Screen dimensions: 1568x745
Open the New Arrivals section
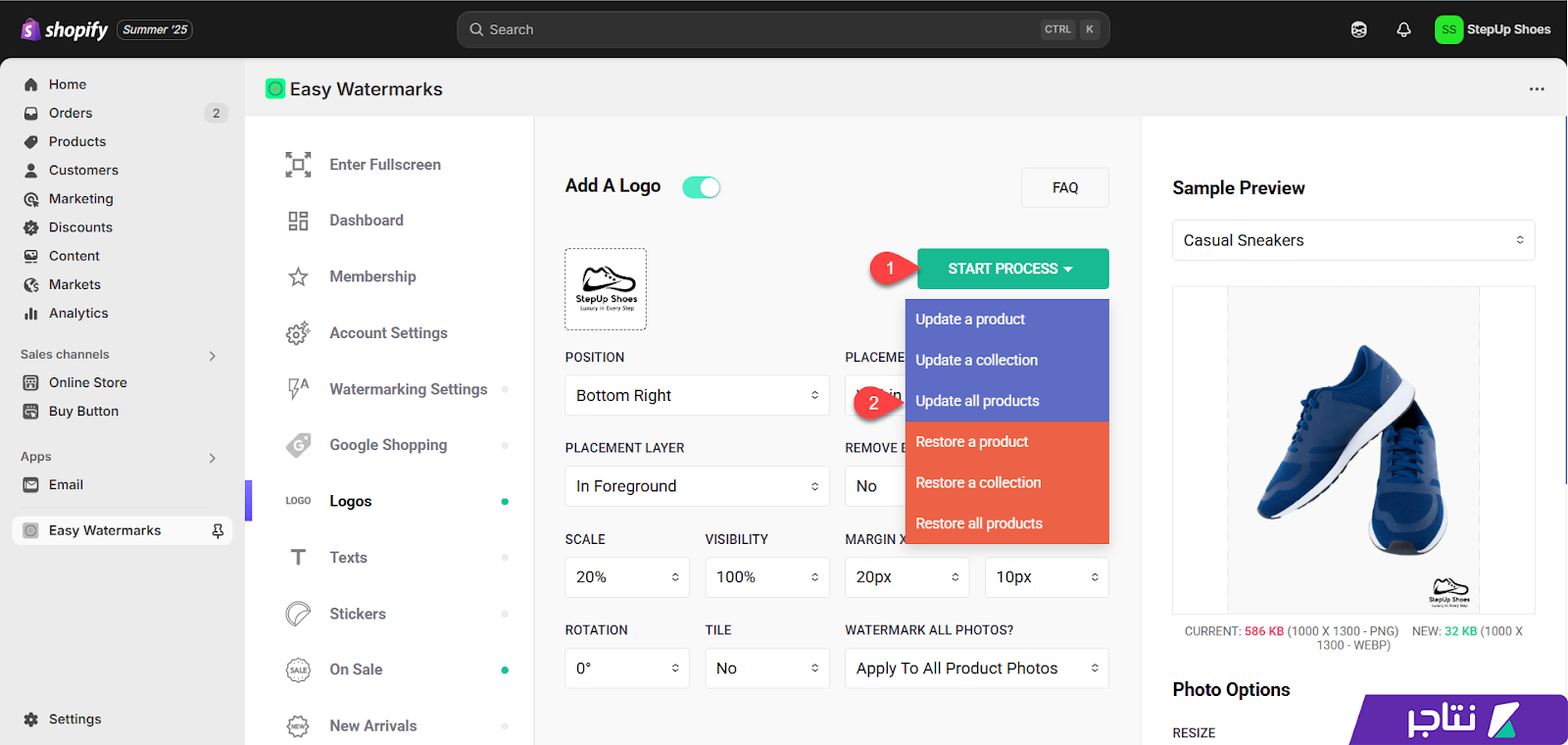pyautogui.click(x=372, y=726)
